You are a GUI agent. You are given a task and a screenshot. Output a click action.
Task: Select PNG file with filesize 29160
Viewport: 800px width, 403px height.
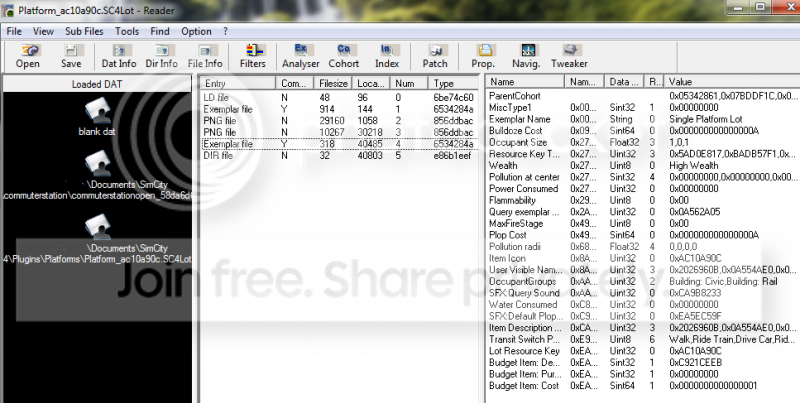tap(339, 121)
